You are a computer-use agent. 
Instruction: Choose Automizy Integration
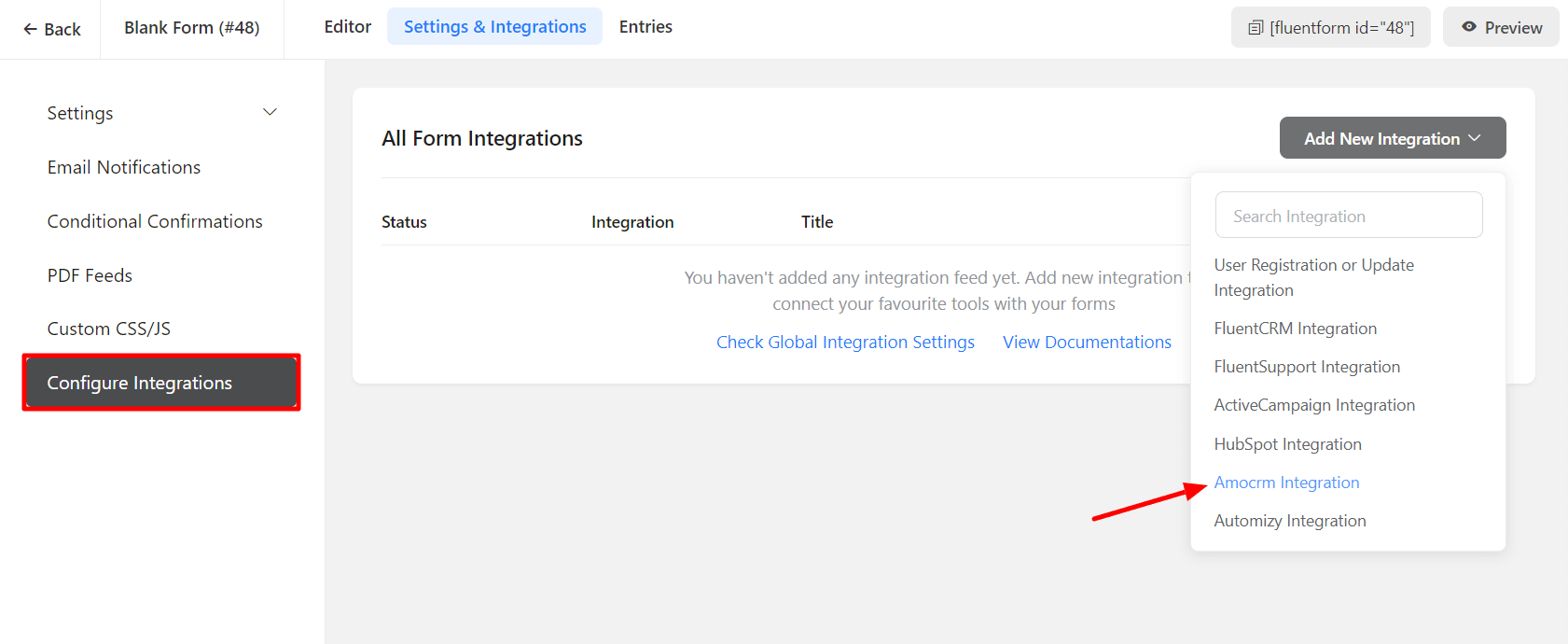click(1289, 521)
